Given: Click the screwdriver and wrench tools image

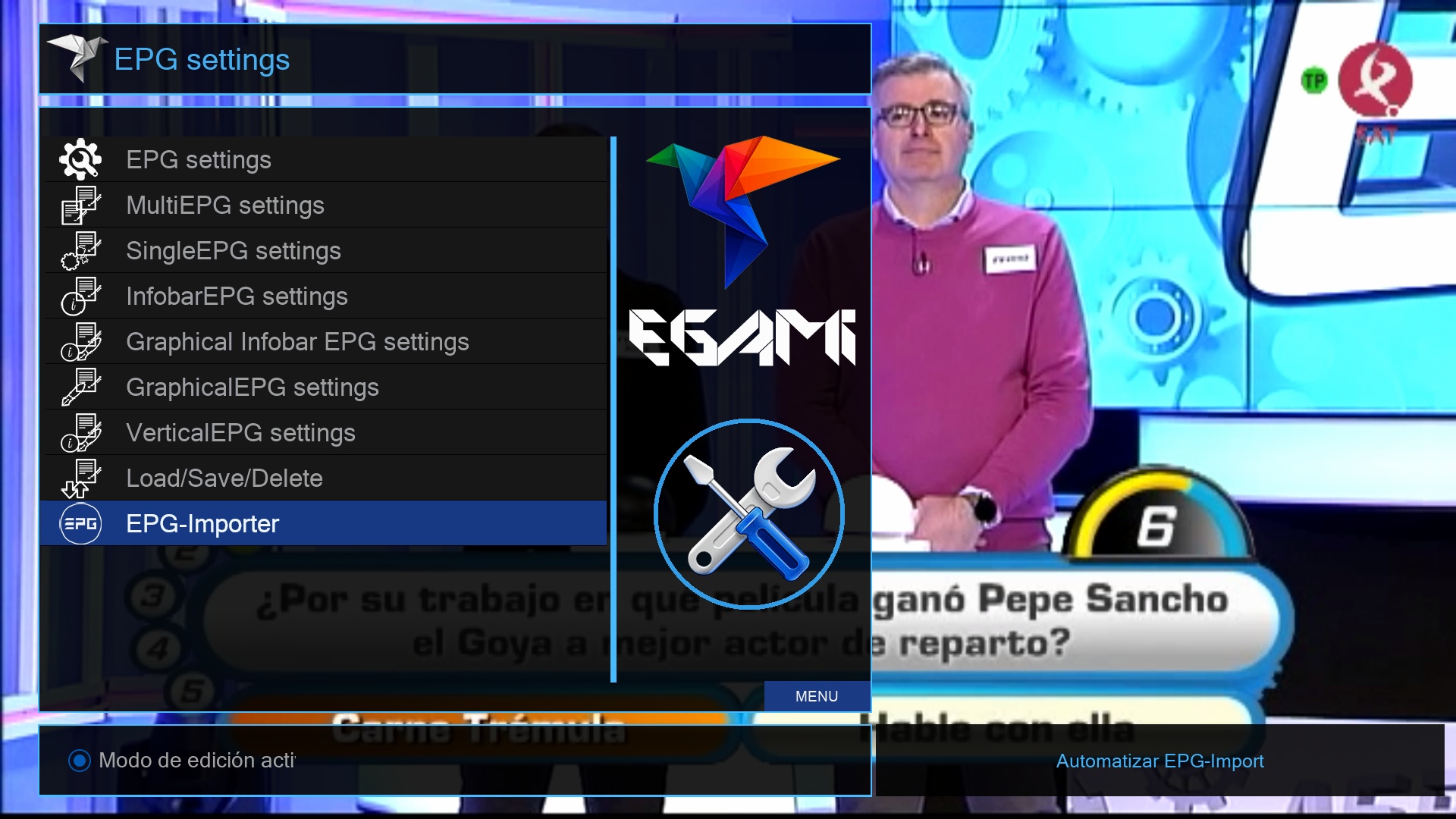Looking at the screenshot, I should (x=749, y=514).
